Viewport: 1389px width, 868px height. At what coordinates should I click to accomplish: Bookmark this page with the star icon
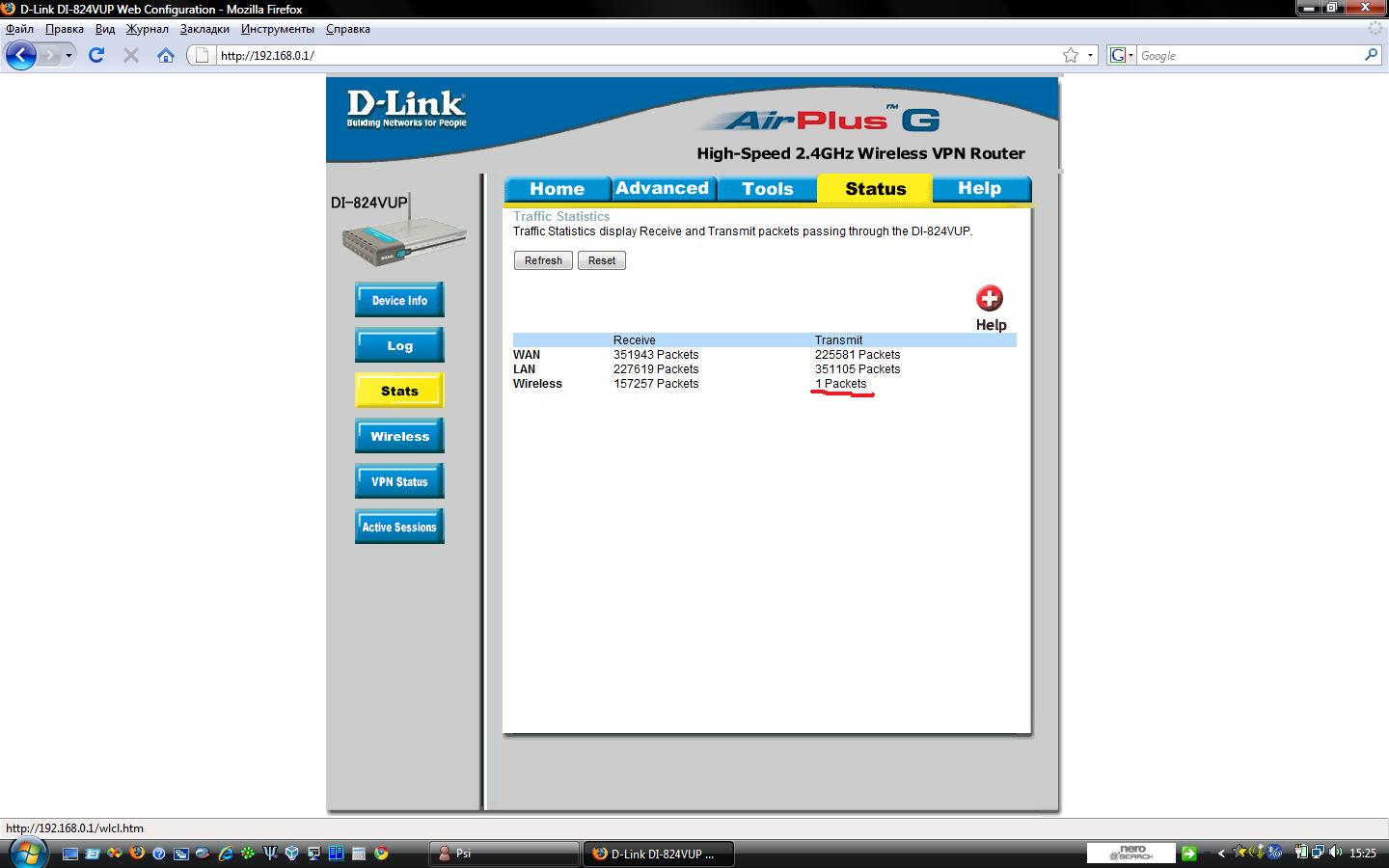pos(1070,55)
